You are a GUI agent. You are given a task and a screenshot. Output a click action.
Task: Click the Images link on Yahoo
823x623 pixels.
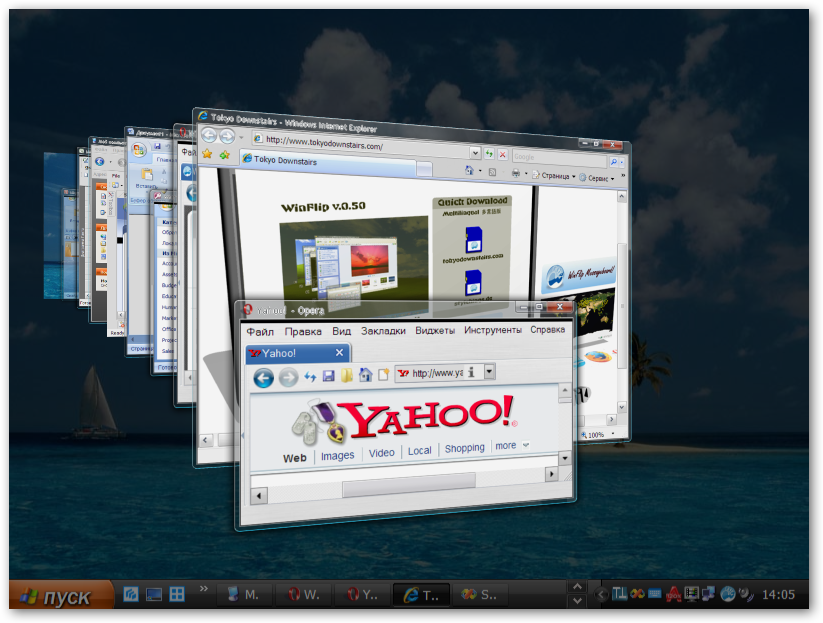pos(337,456)
